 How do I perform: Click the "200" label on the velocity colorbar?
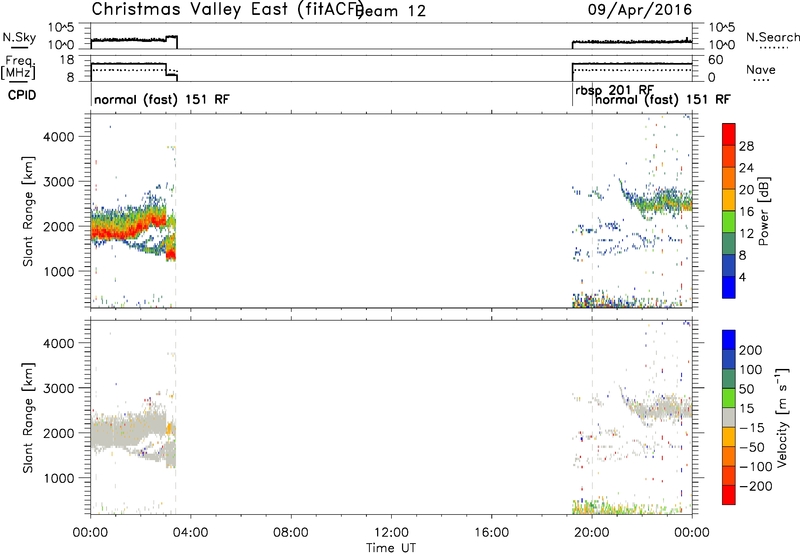751,350
